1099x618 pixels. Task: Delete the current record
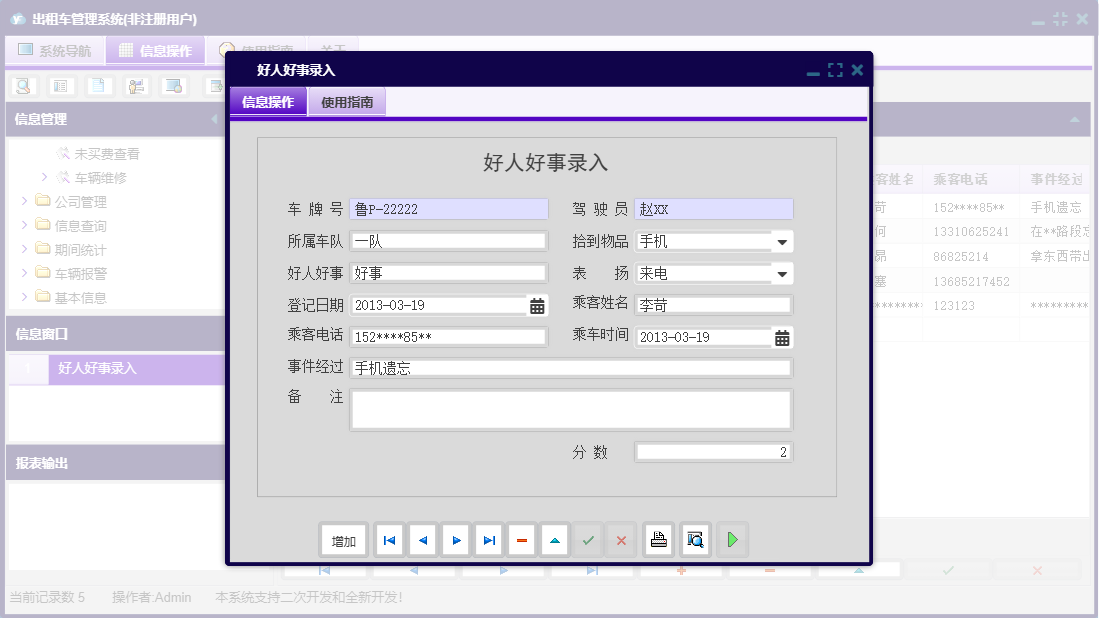click(521, 539)
